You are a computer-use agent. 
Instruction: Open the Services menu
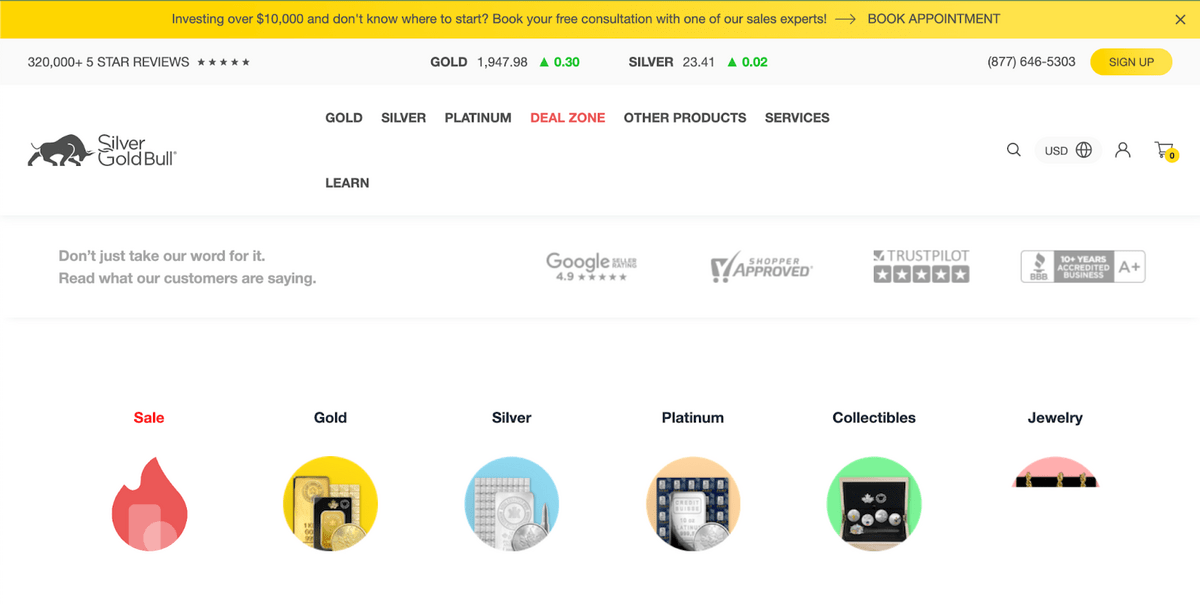[x=797, y=118]
